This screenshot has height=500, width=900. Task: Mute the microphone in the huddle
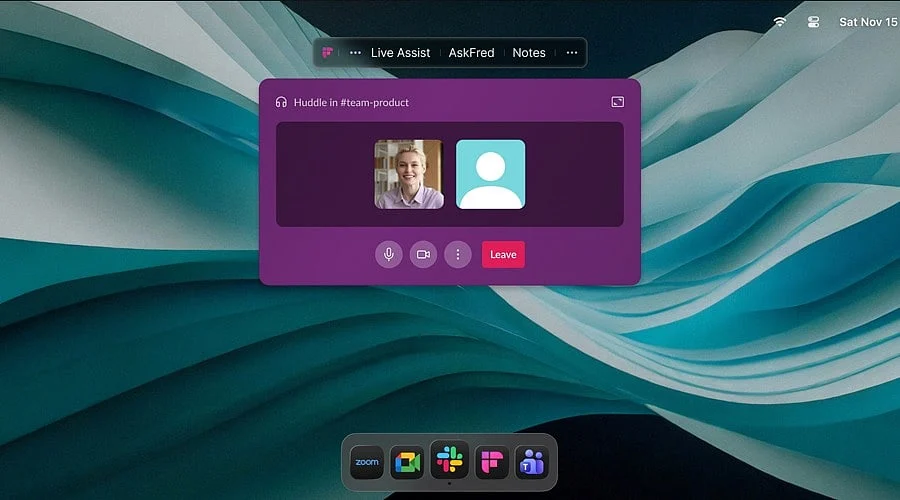tap(389, 254)
